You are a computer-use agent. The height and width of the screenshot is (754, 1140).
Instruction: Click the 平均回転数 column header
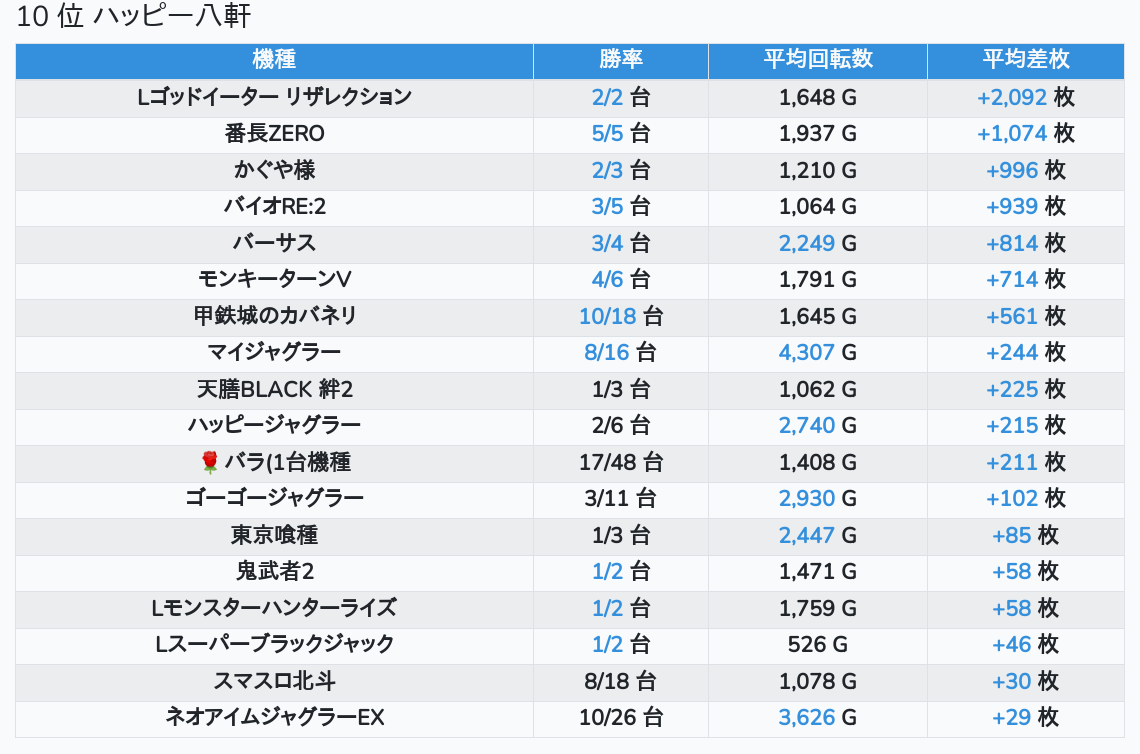[818, 60]
